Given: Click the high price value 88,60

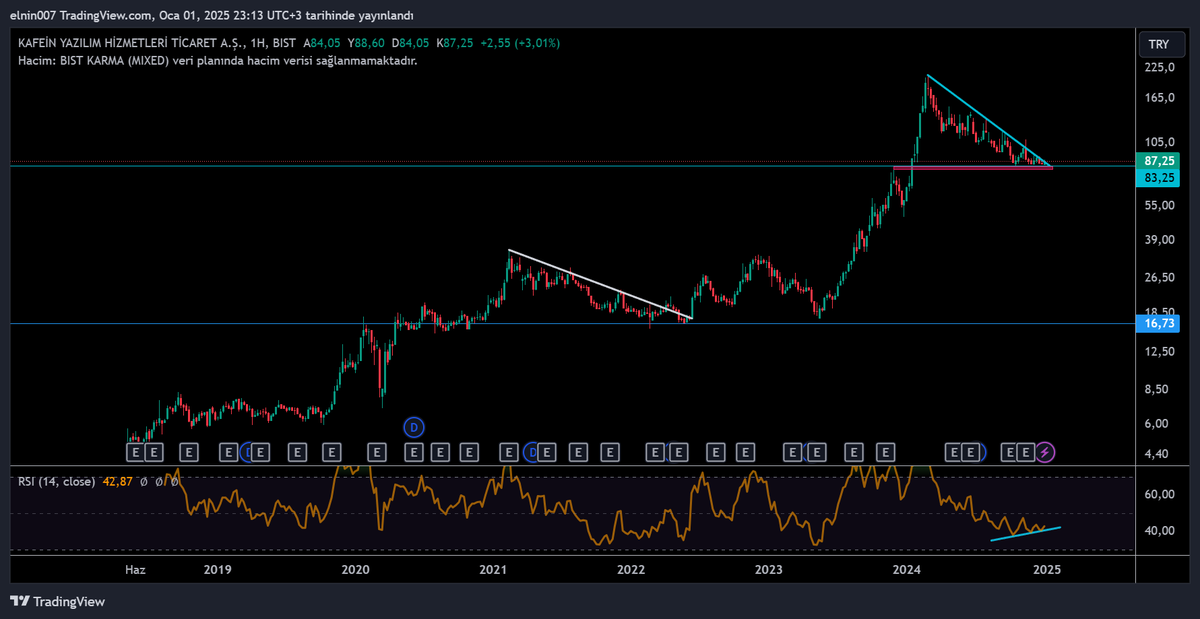Looking at the screenshot, I should pos(371,43).
